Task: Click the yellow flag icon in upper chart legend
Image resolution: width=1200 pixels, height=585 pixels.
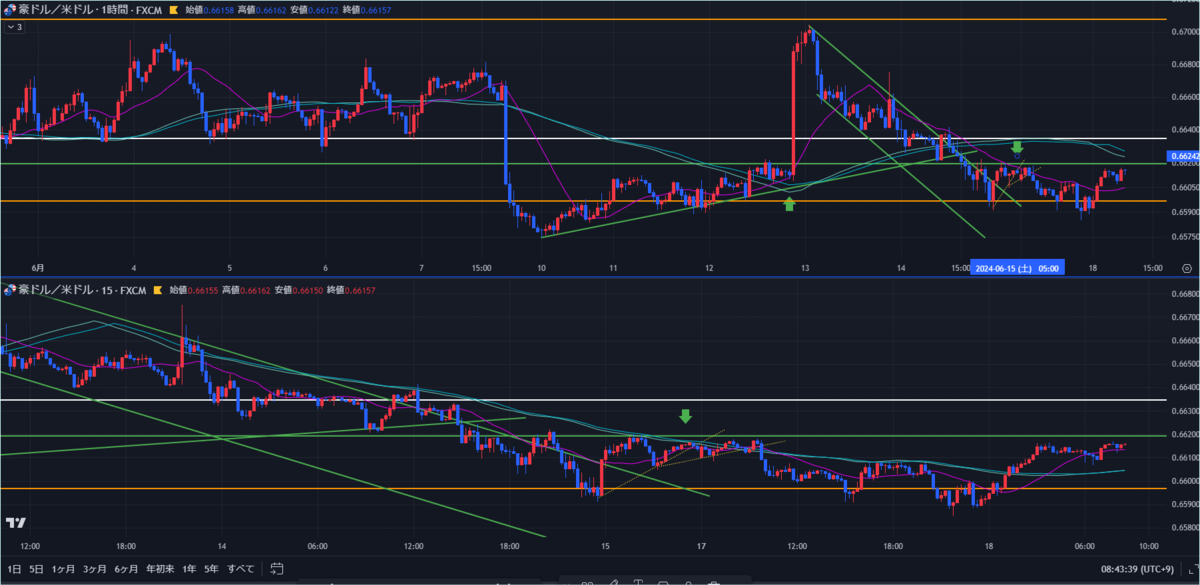Action: point(173,10)
